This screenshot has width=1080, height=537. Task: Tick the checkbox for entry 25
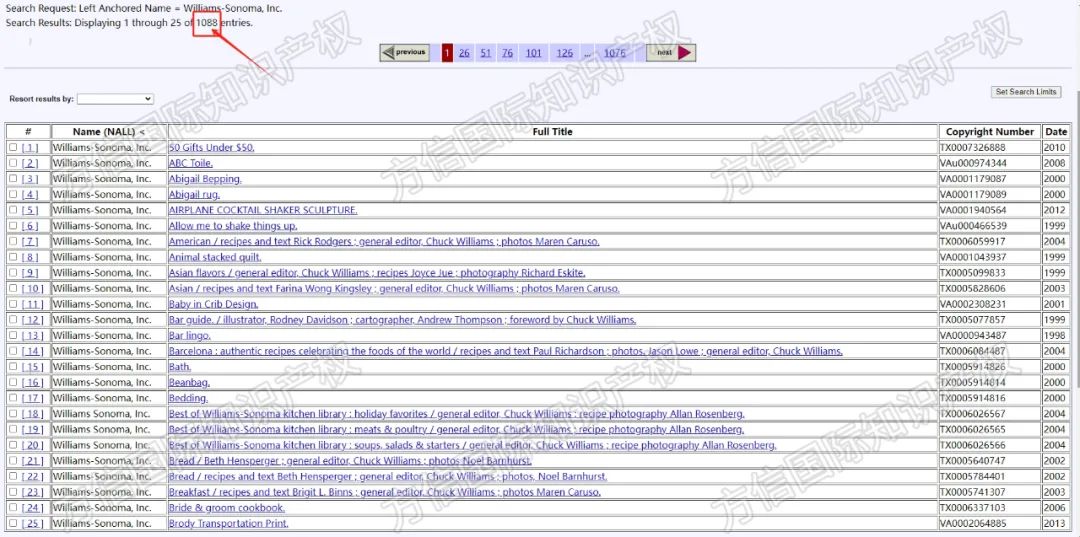[13, 523]
